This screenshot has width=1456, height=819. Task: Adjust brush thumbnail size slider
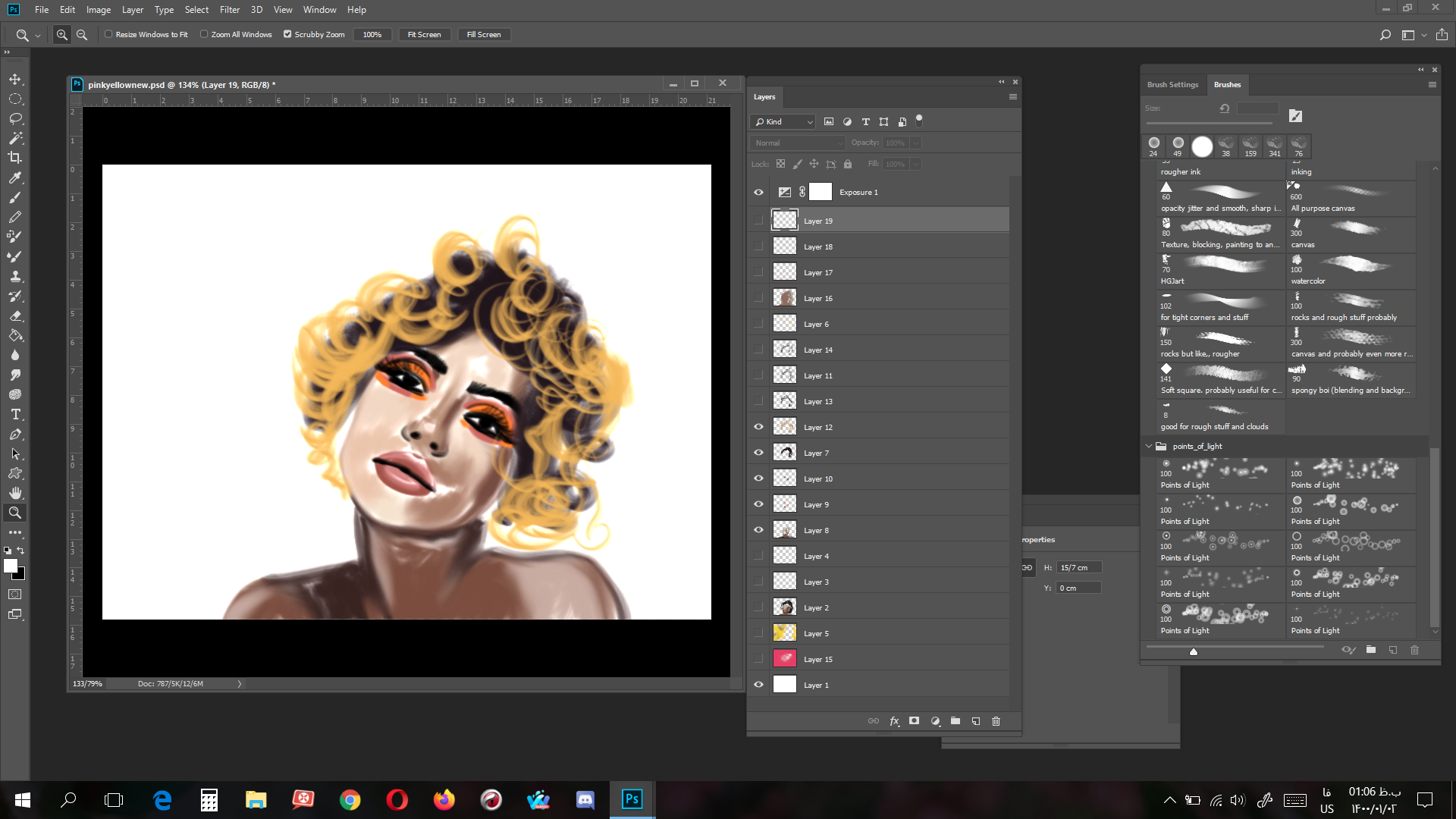[1194, 651]
